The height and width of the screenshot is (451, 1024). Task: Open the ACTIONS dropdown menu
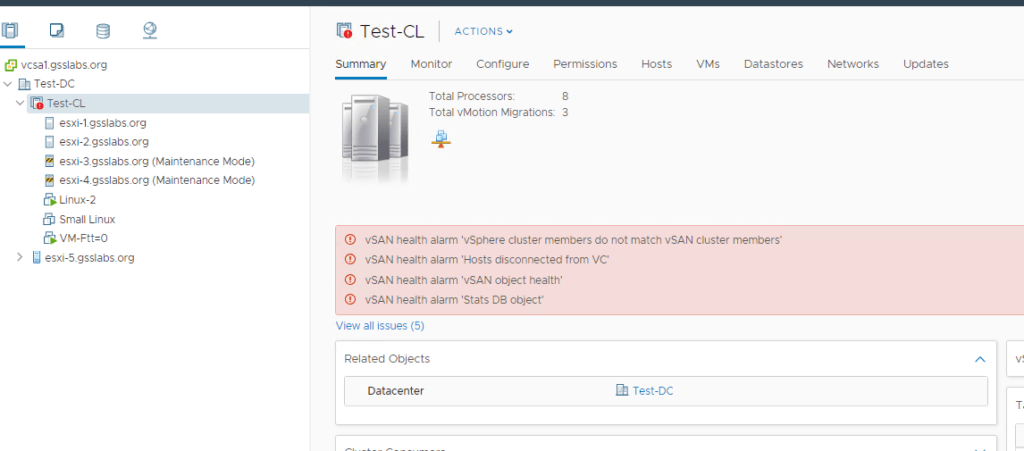(484, 31)
